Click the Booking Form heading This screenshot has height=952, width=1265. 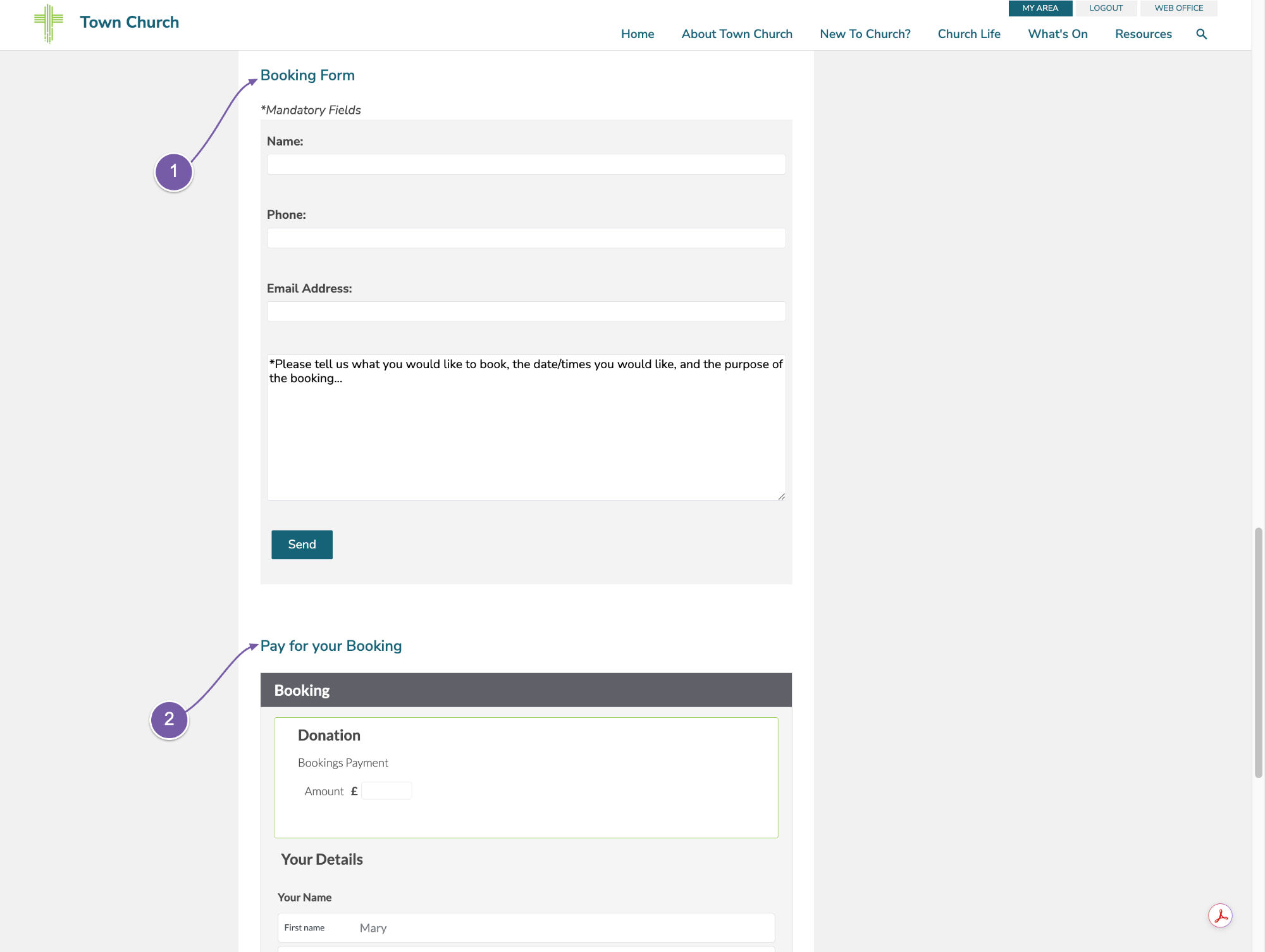(307, 75)
